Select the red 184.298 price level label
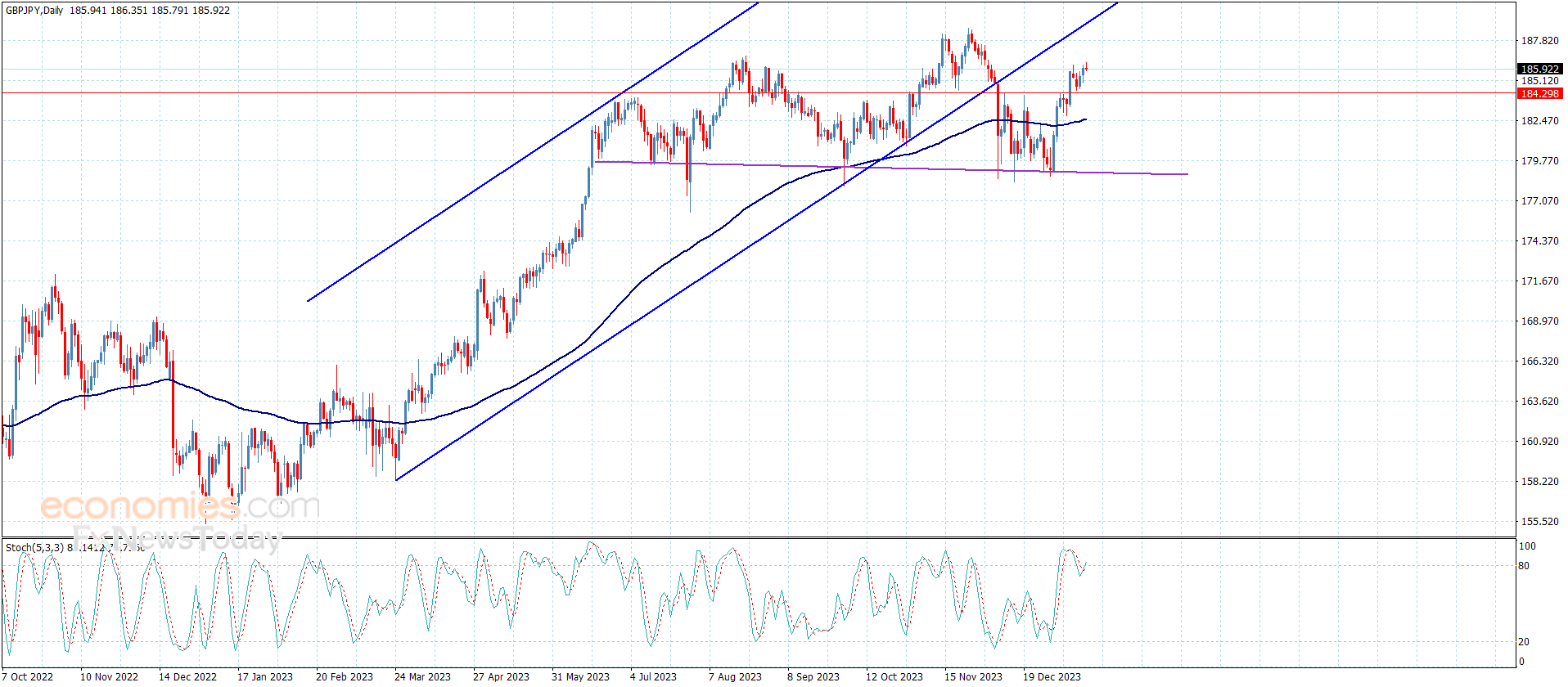Screen dimensions: 1568x687 pyautogui.click(x=1539, y=93)
